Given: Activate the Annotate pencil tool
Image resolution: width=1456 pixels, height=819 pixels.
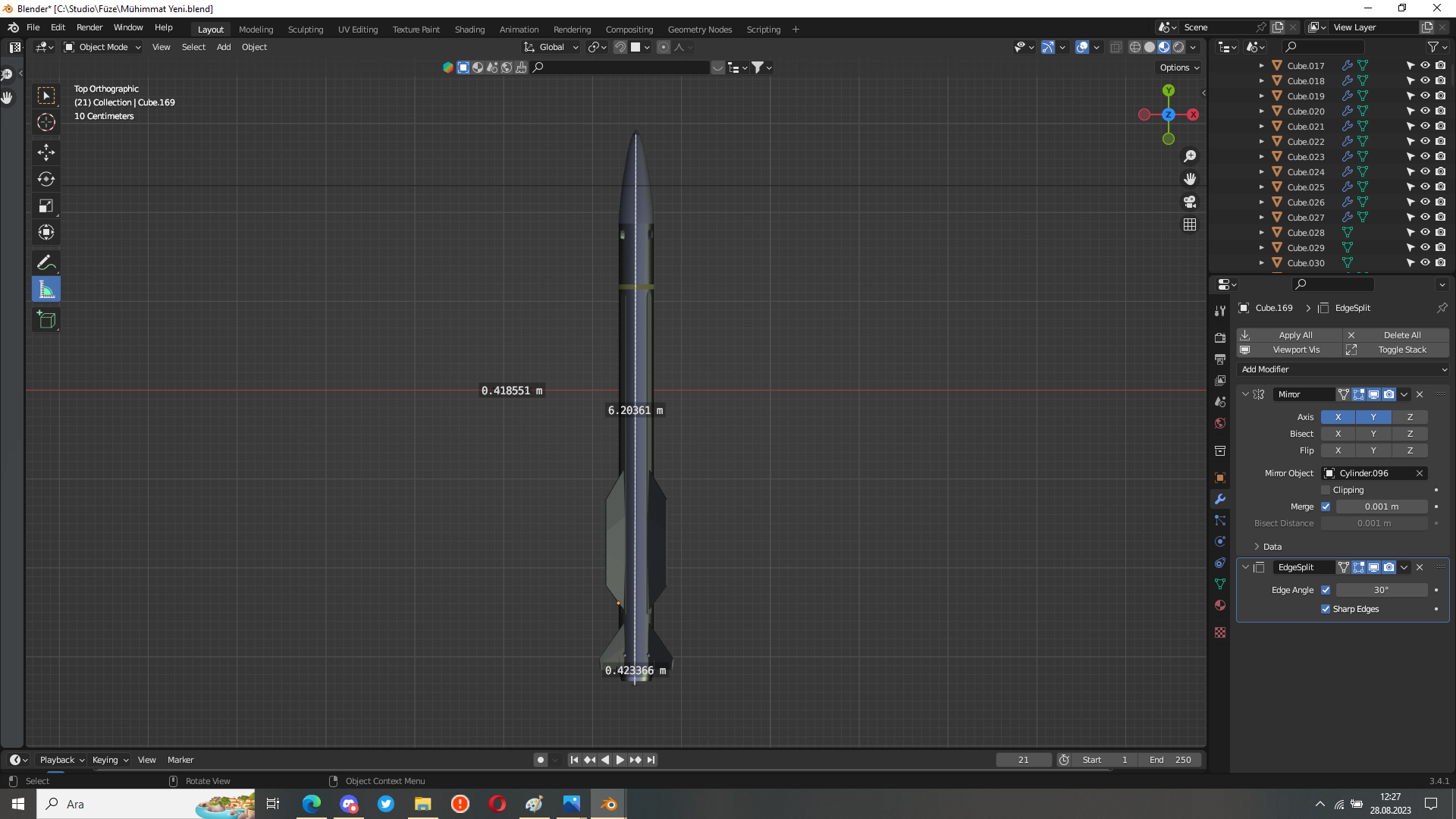Looking at the screenshot, I should pyautogui.click(x=46, y=262).
